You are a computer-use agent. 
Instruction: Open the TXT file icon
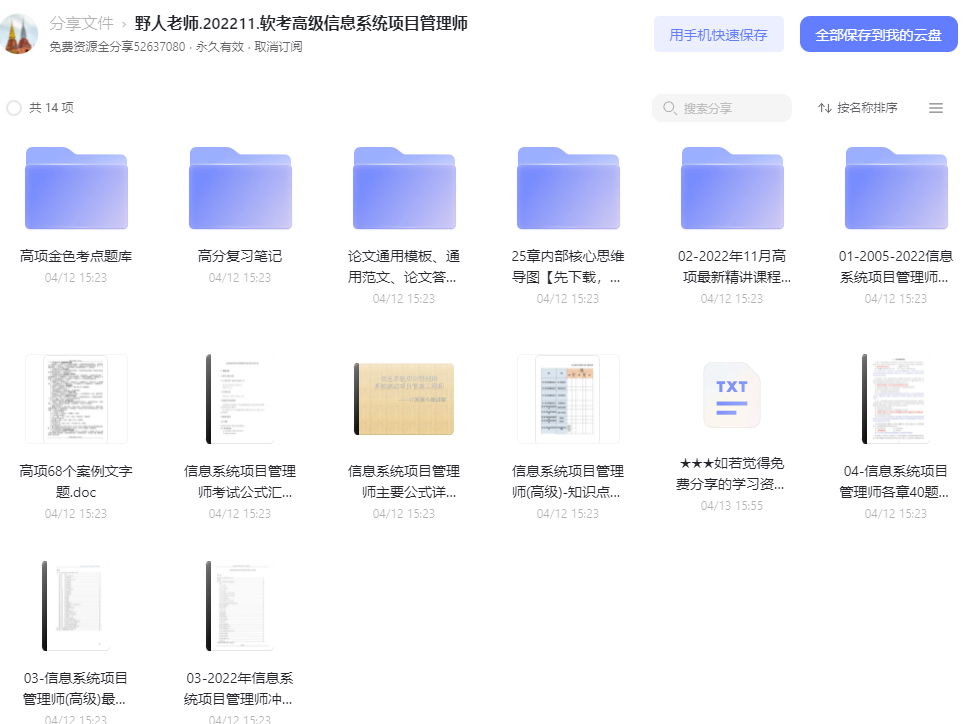pyautogui.click(x=732, y=395)
